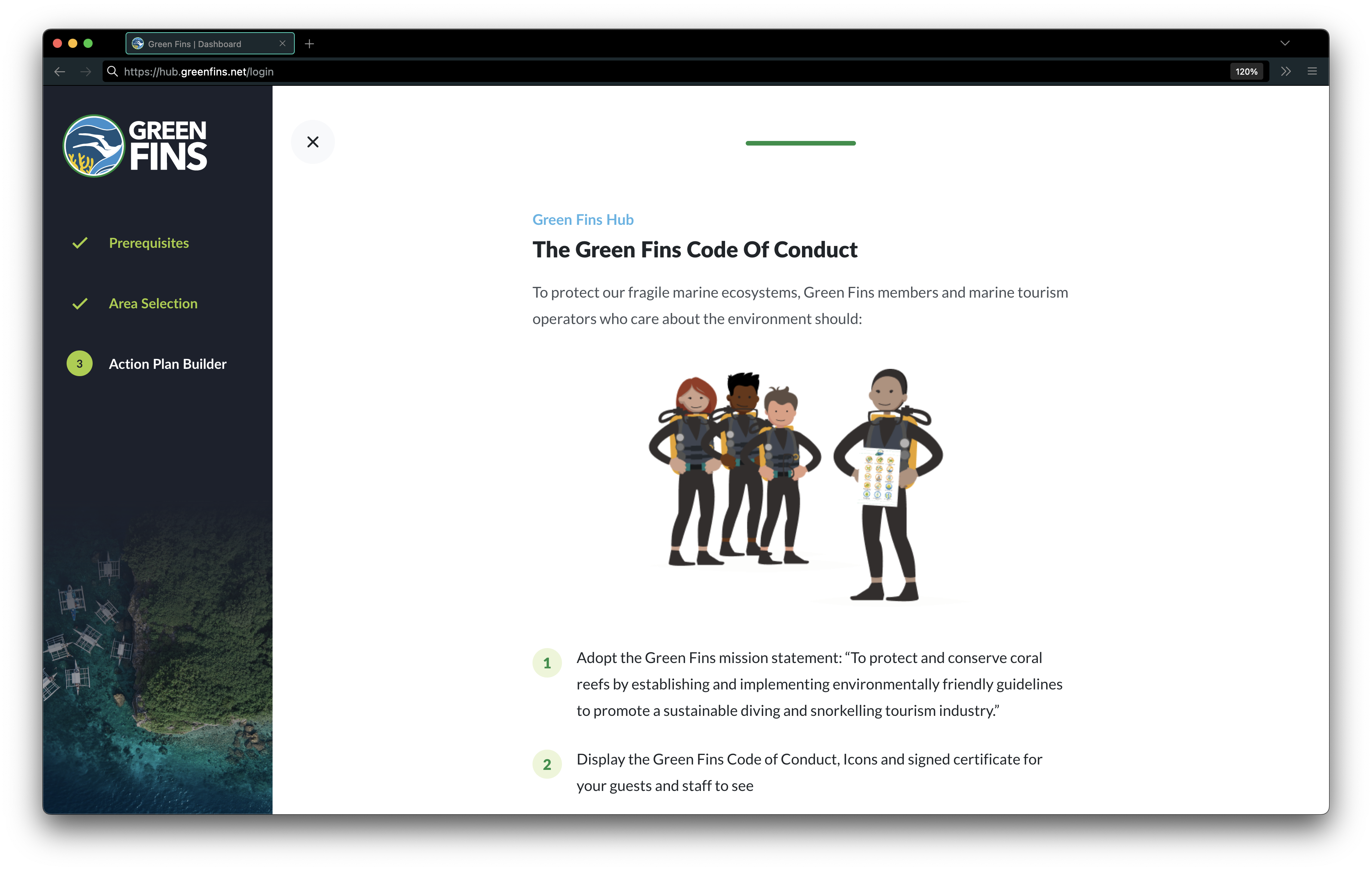
Task: Click the green progress bar
Action: click(x=800, y=143)
